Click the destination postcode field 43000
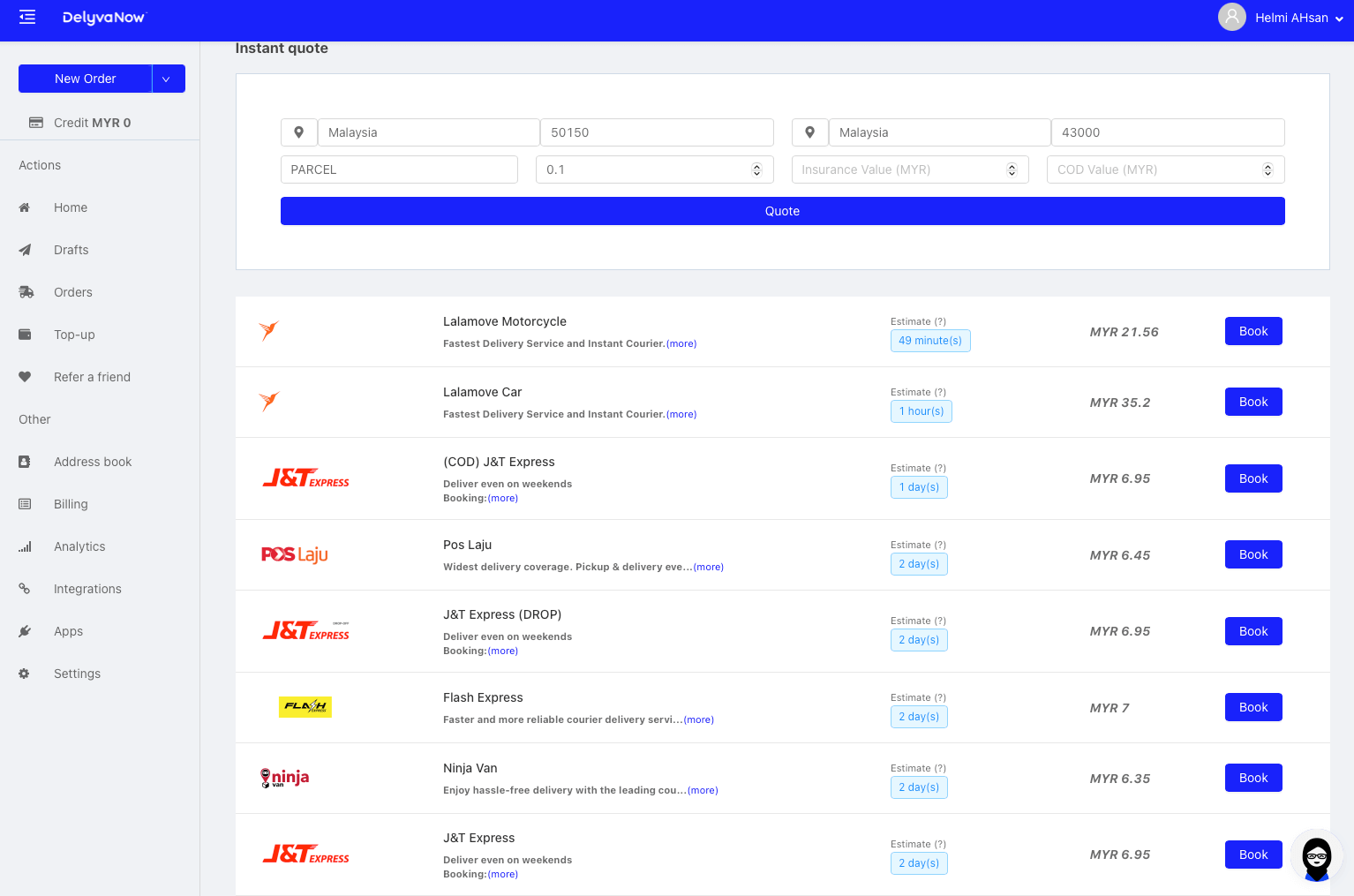The width and height of the screenshot is (1354, 896). (1168, 132)
